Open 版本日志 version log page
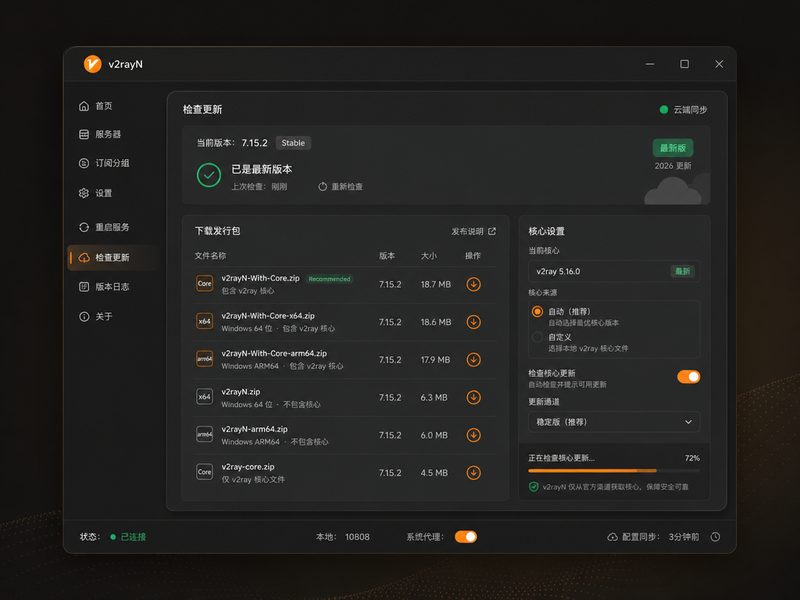The height and width of the screenshot is (600, 800). coord(104,287)
